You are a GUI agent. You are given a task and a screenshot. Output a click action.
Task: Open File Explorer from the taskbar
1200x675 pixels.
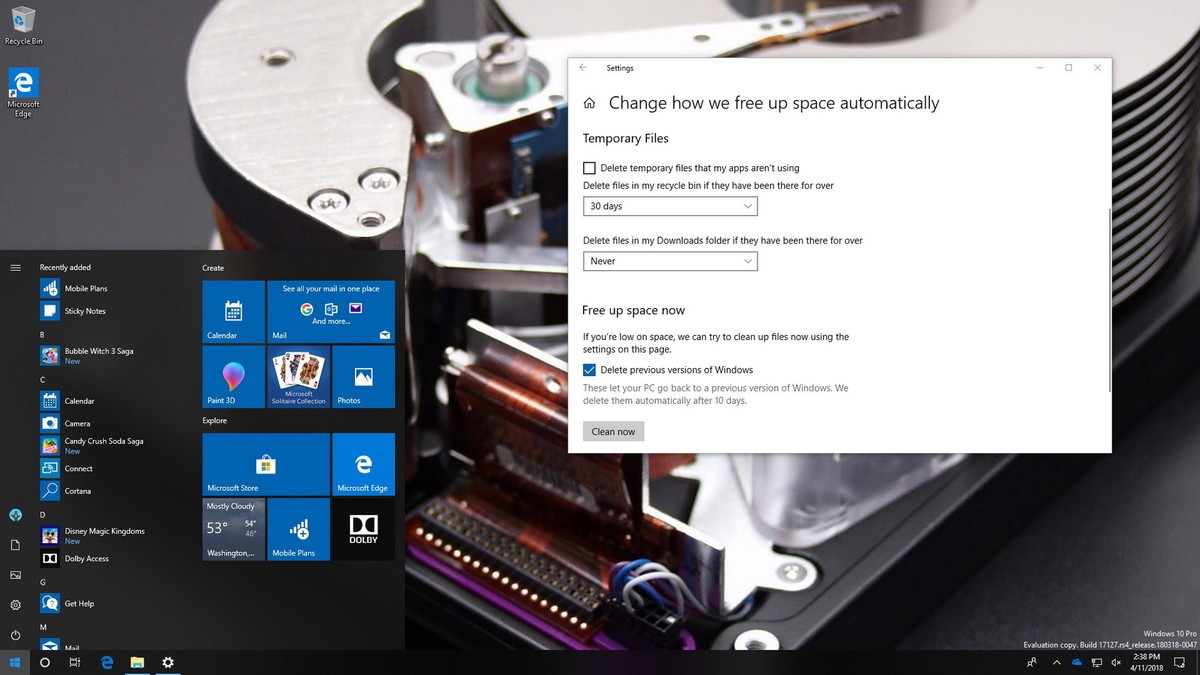137,662
